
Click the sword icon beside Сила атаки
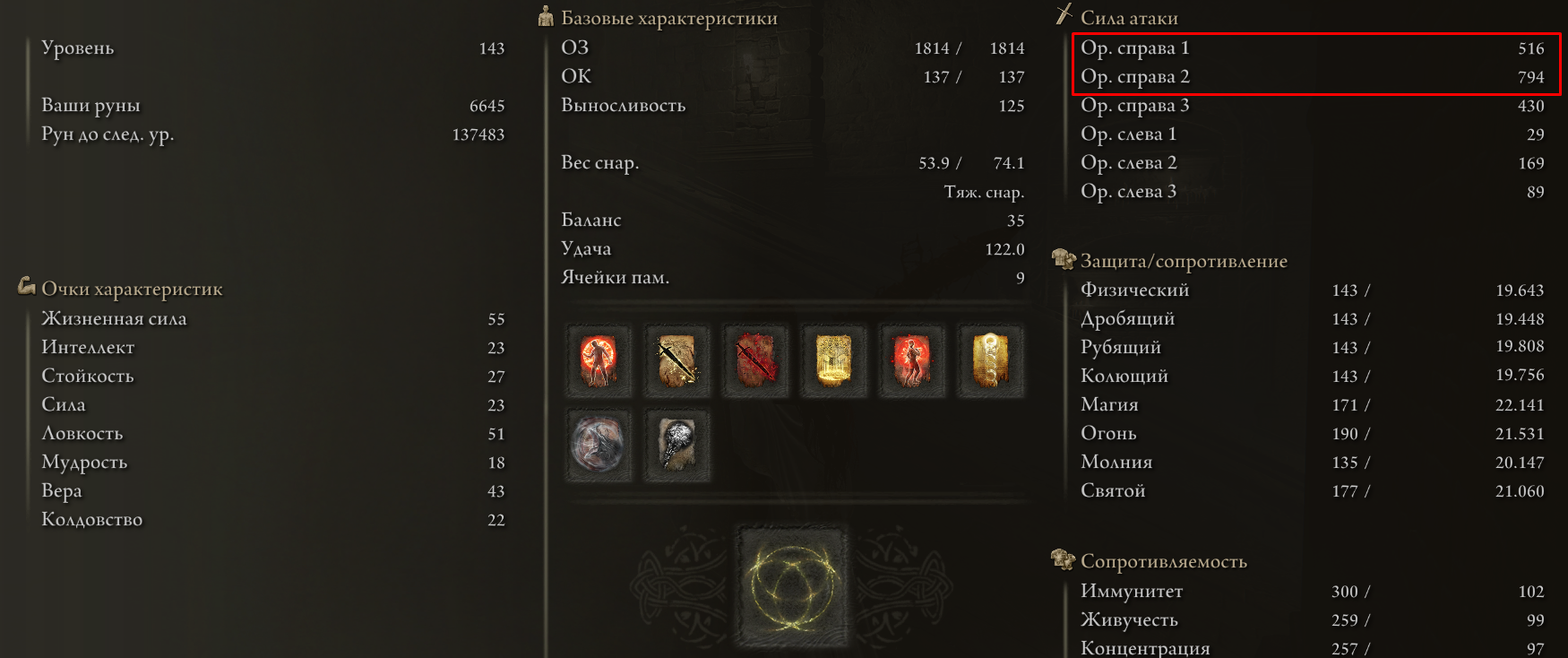click(1064, 14)
